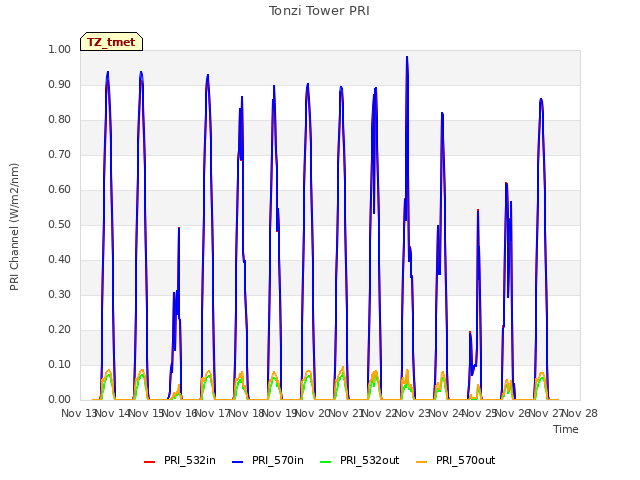Image resolution: width=640 pixels, height=480 pixels.
Task: Click the y-axis title PRI Channel (W/m2/nm)
Action: (x=14, y=227)
